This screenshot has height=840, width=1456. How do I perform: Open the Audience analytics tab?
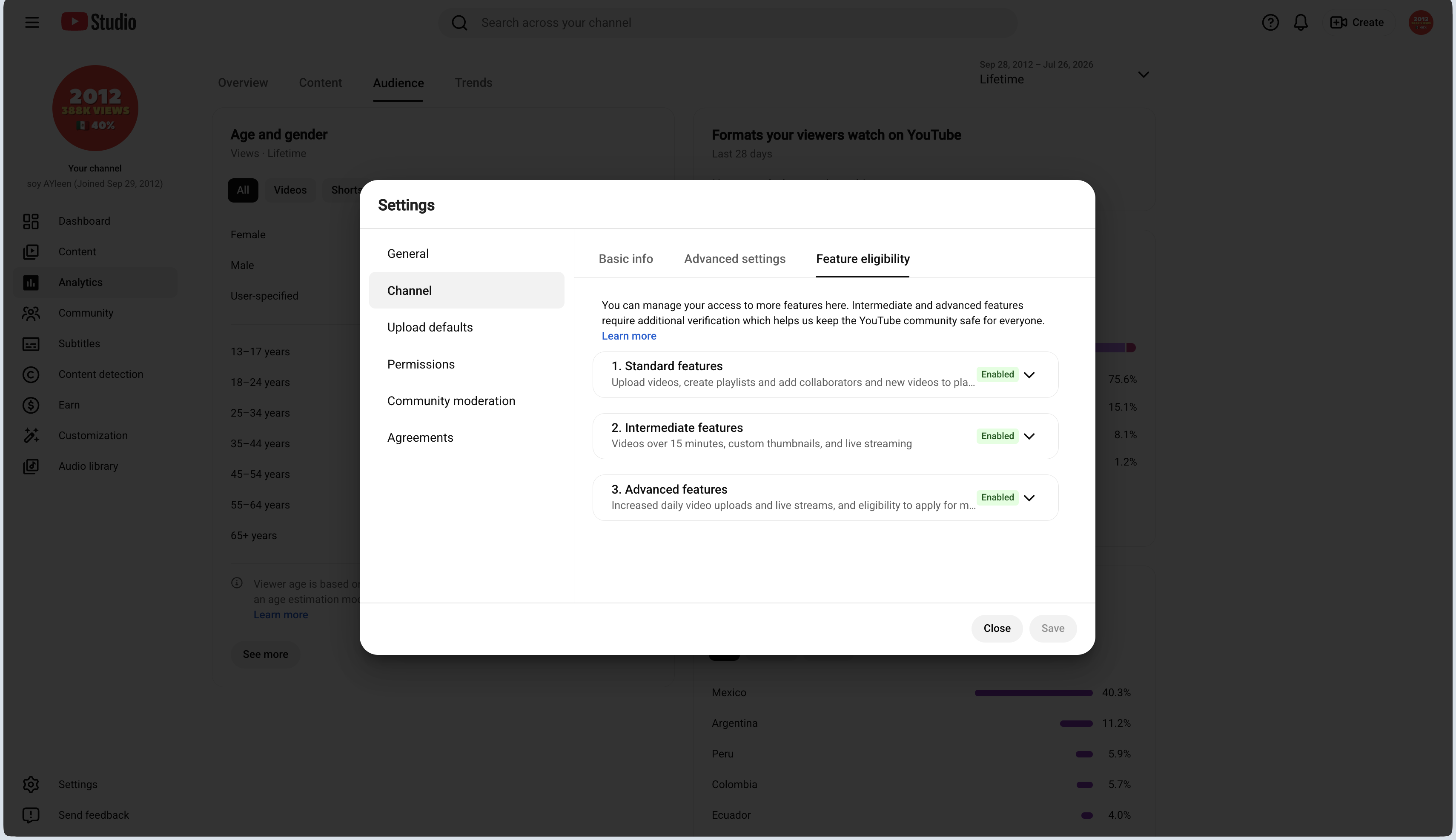[x=398, y=83]
